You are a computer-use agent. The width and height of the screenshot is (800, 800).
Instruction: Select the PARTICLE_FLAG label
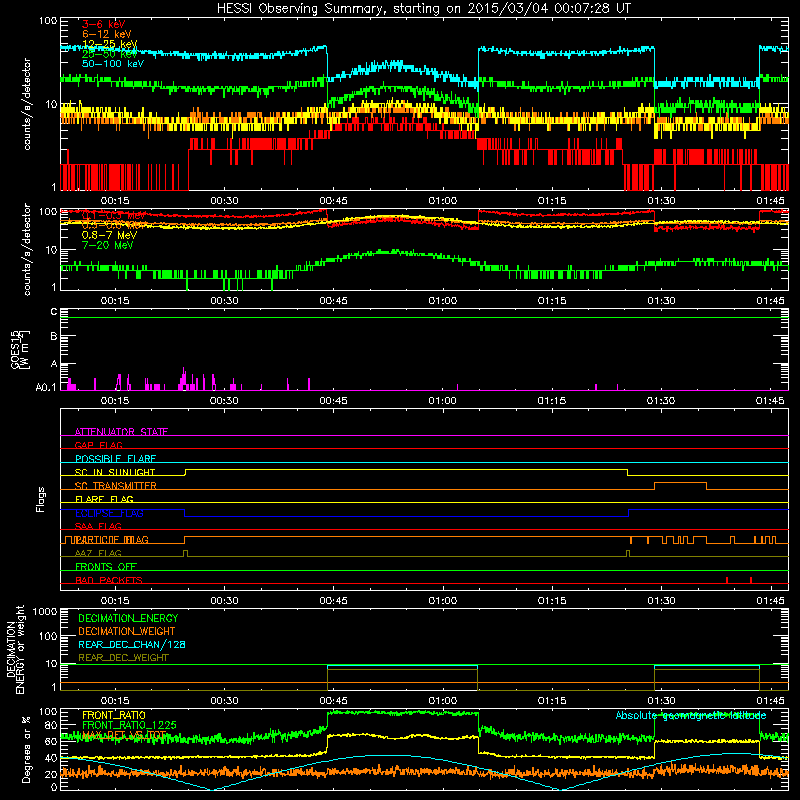click(112, 540)
